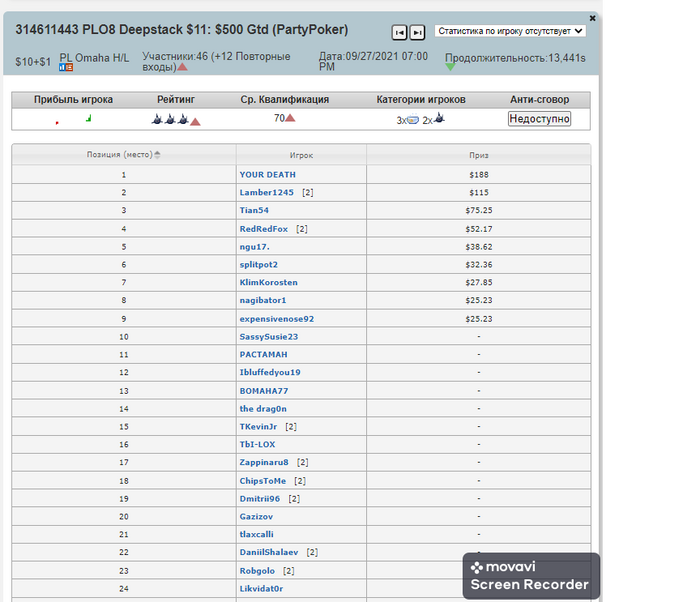Open player YOUR DEATH profile
700x602 pixels.
click(x=267, y=174)
